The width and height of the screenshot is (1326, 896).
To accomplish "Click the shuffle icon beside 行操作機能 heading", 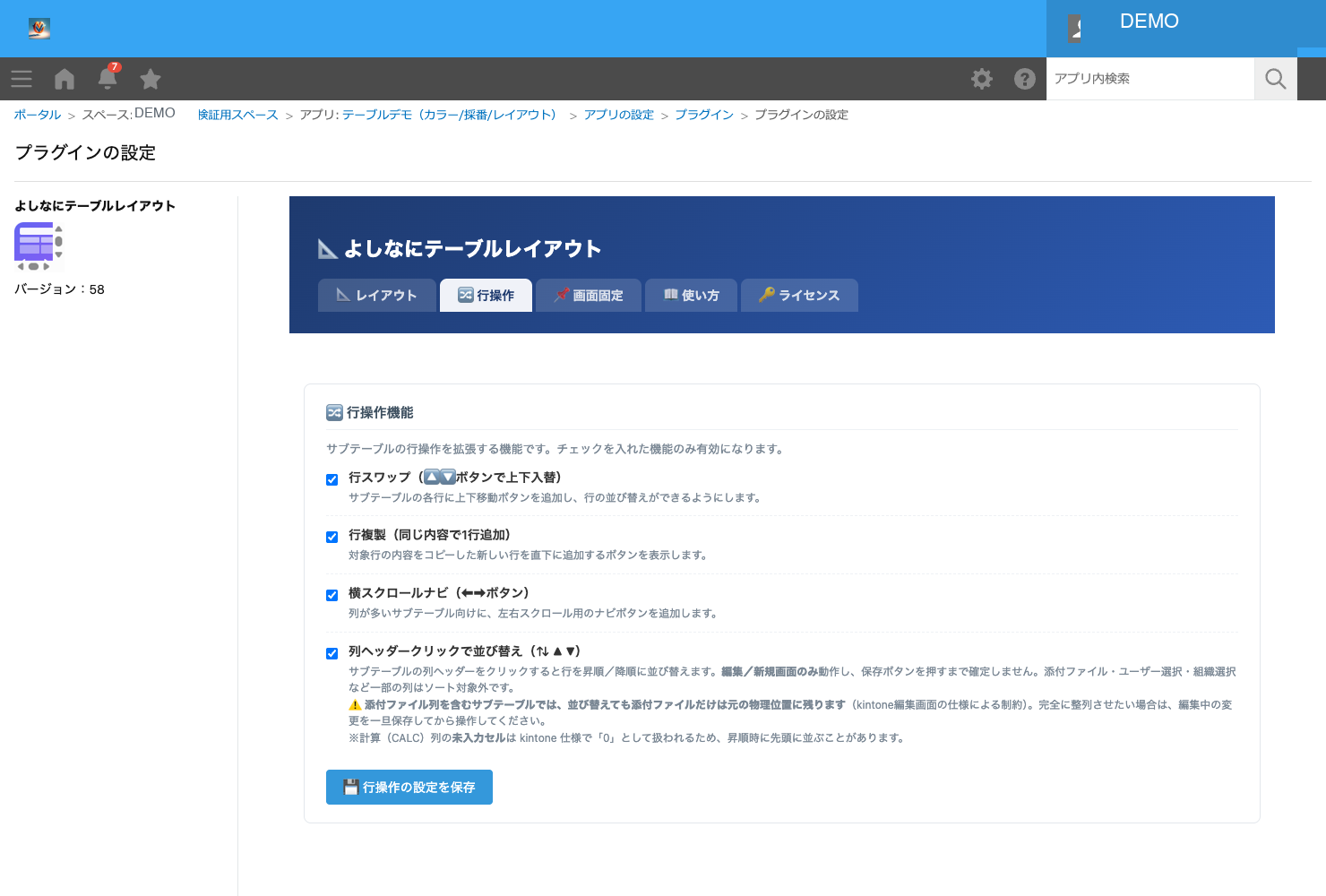I will point(334,413).
